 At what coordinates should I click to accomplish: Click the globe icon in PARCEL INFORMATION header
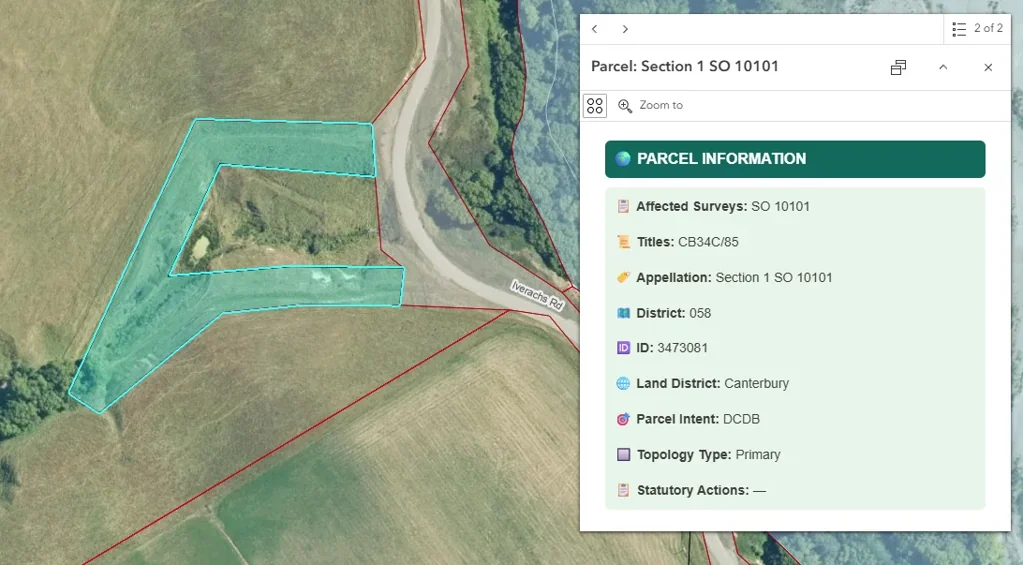click(x=623, y=159)
